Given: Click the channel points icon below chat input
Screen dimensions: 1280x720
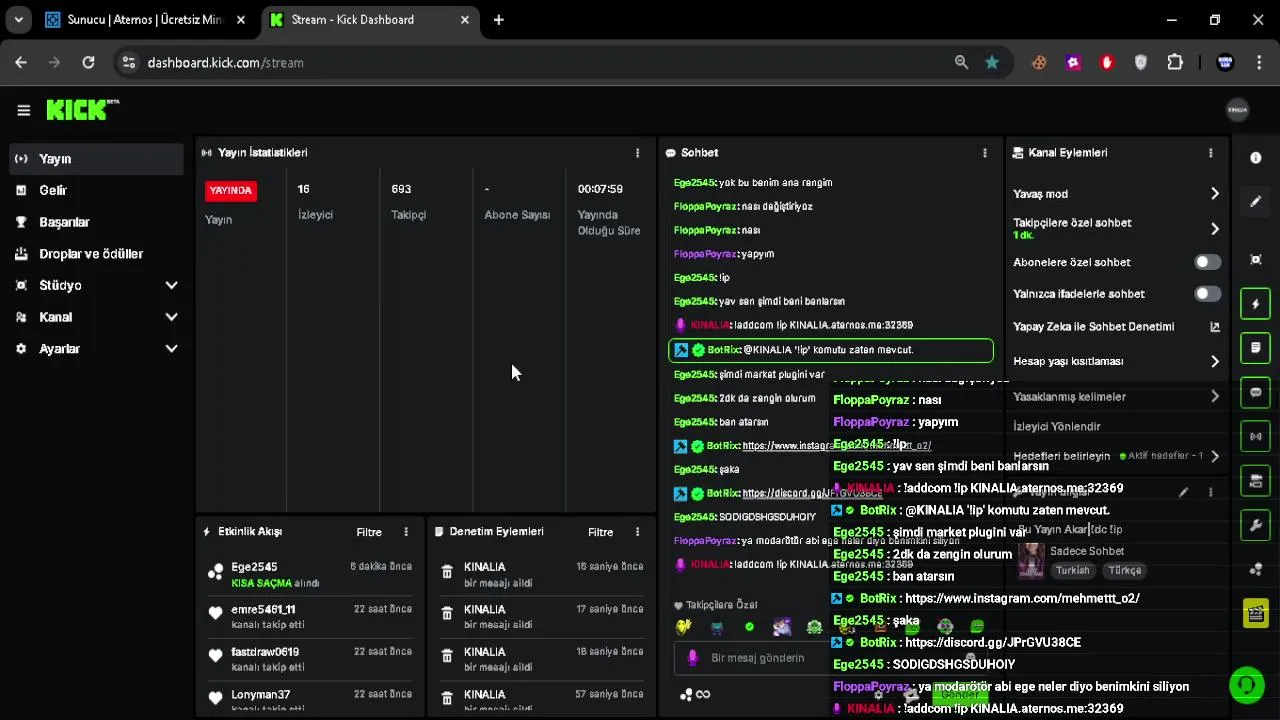Looking at the screenshot, I should [686, 694].
